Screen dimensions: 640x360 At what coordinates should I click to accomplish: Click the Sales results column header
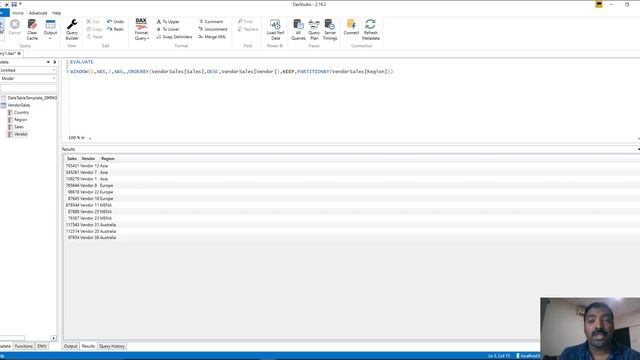pyautogui.click(x=72, y=158)
